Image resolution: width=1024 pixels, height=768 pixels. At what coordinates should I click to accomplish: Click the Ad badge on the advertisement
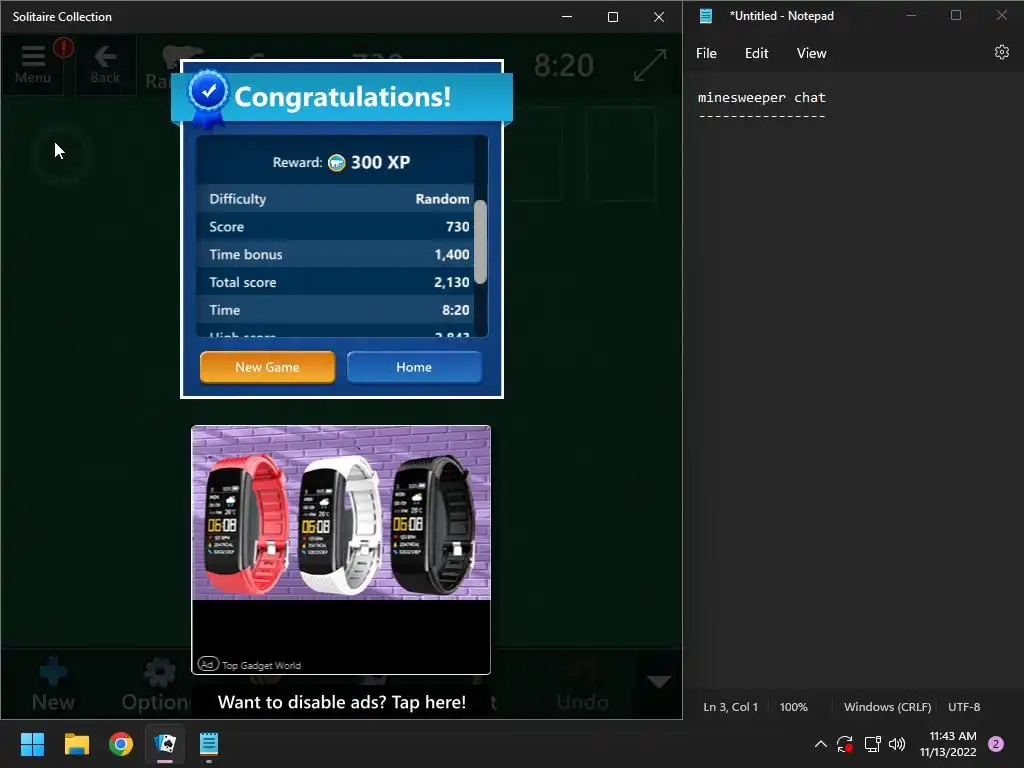(208, 664)
